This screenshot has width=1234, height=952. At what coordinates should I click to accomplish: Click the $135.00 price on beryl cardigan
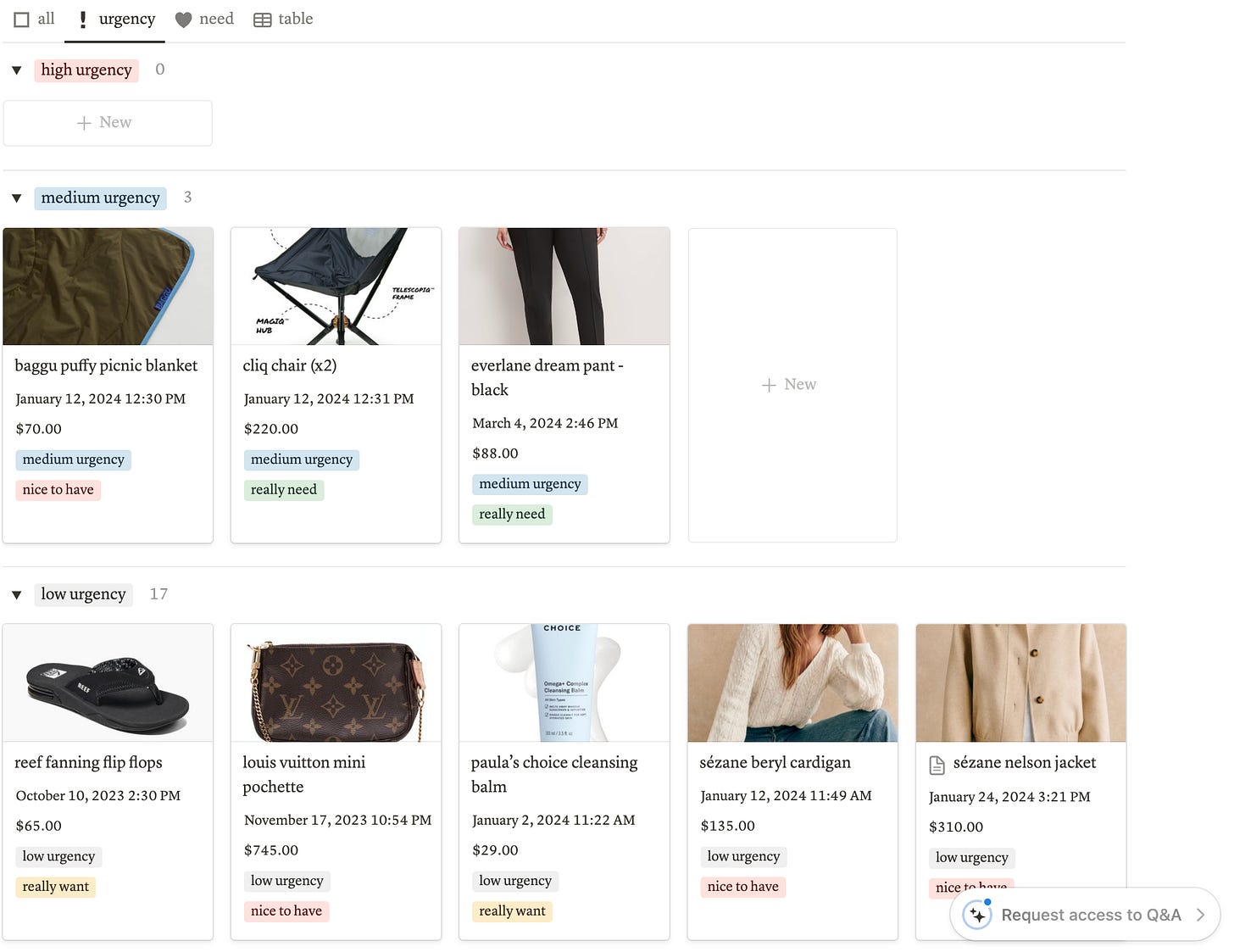[x=727, y=826]
